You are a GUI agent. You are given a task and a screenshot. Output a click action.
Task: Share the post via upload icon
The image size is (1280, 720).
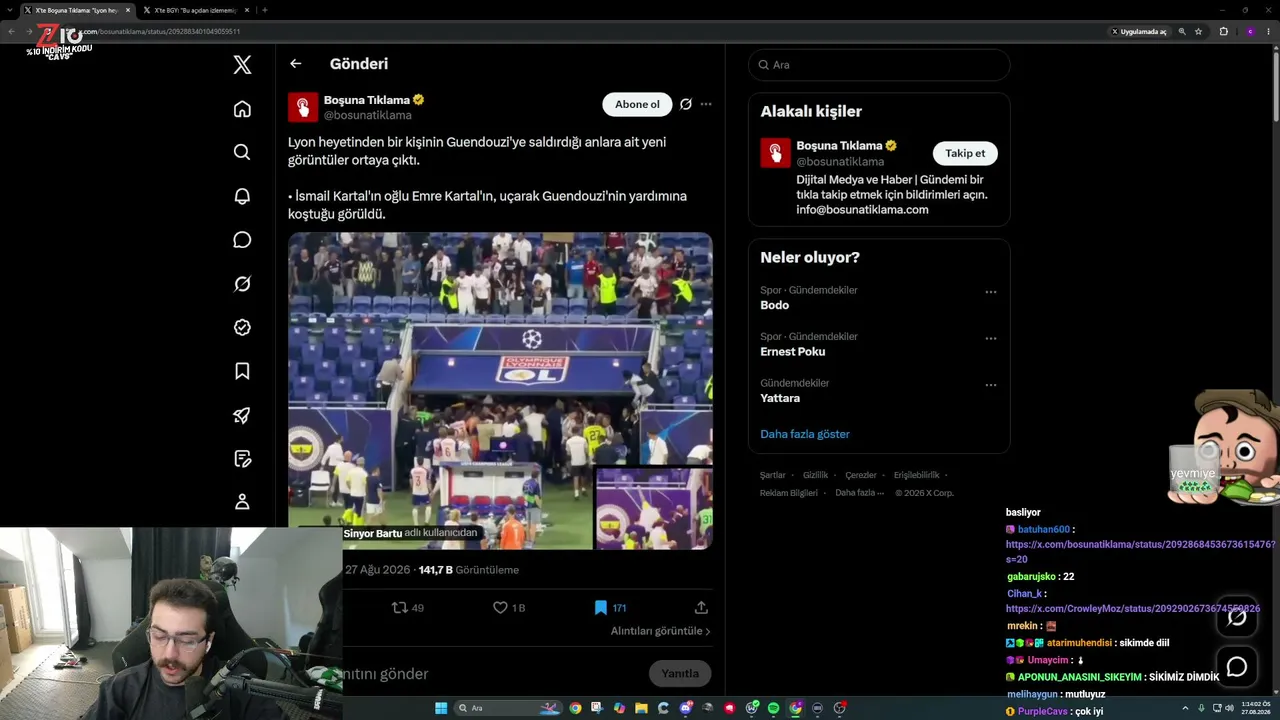[701, 608]
